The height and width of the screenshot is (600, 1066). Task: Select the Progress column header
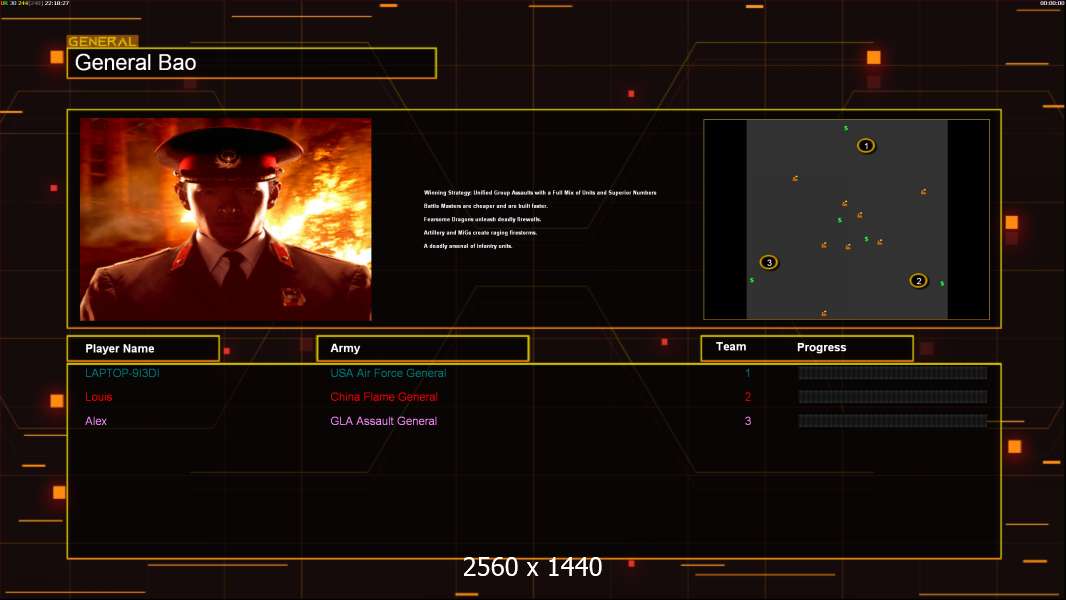pyautogui.click(x=821, y=347)
